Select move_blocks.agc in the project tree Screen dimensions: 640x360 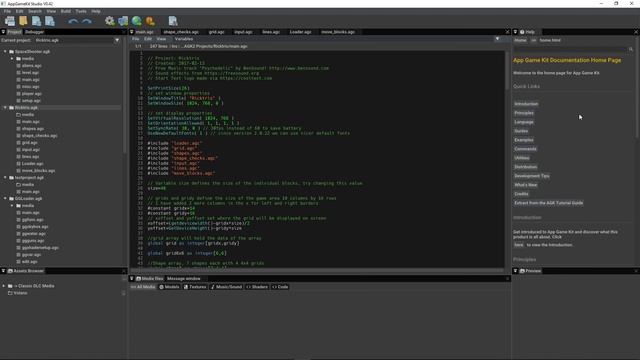pos(38,171)
